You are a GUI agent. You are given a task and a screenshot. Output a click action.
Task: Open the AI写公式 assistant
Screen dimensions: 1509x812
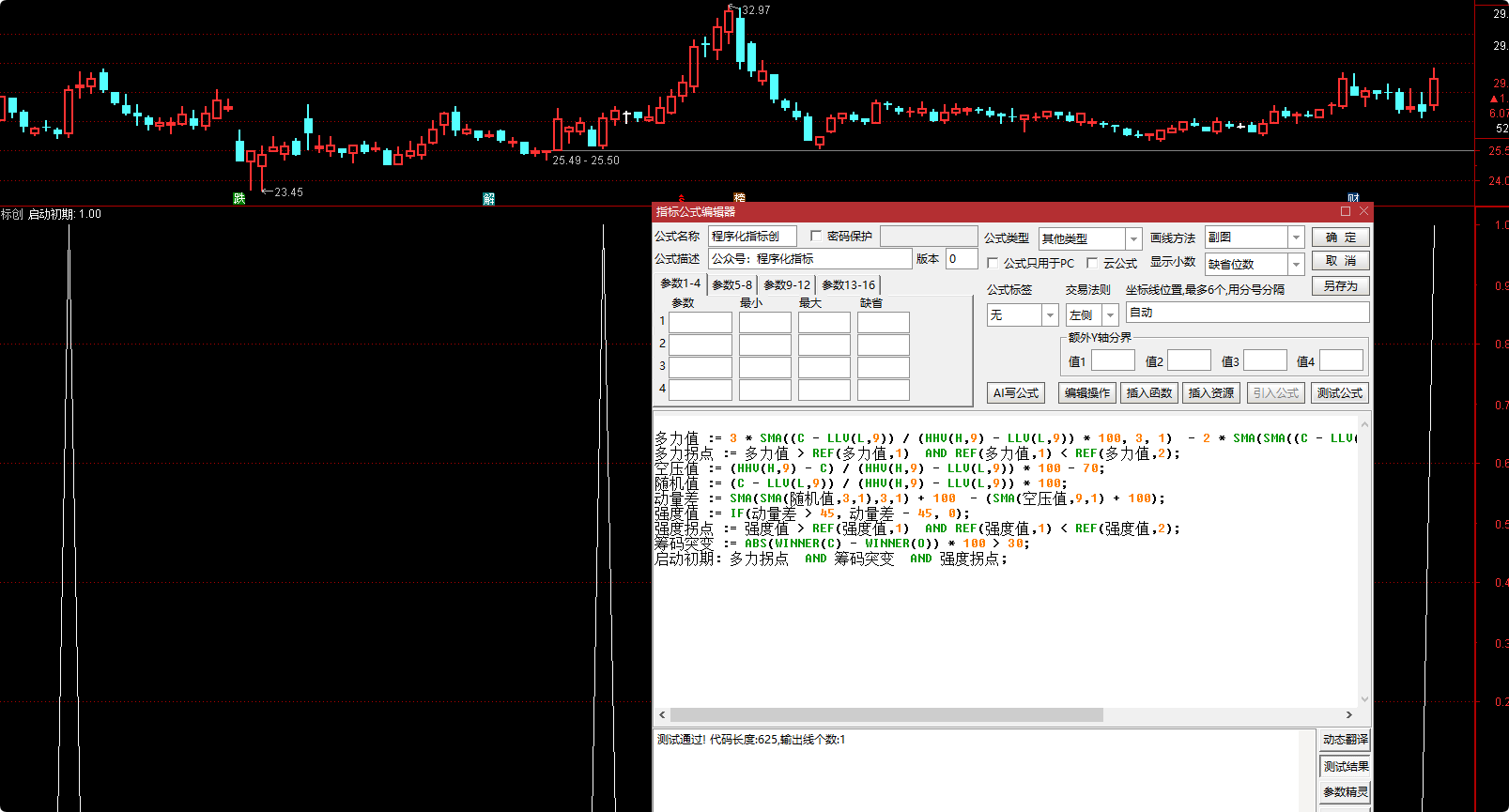tap(1016, 393)
